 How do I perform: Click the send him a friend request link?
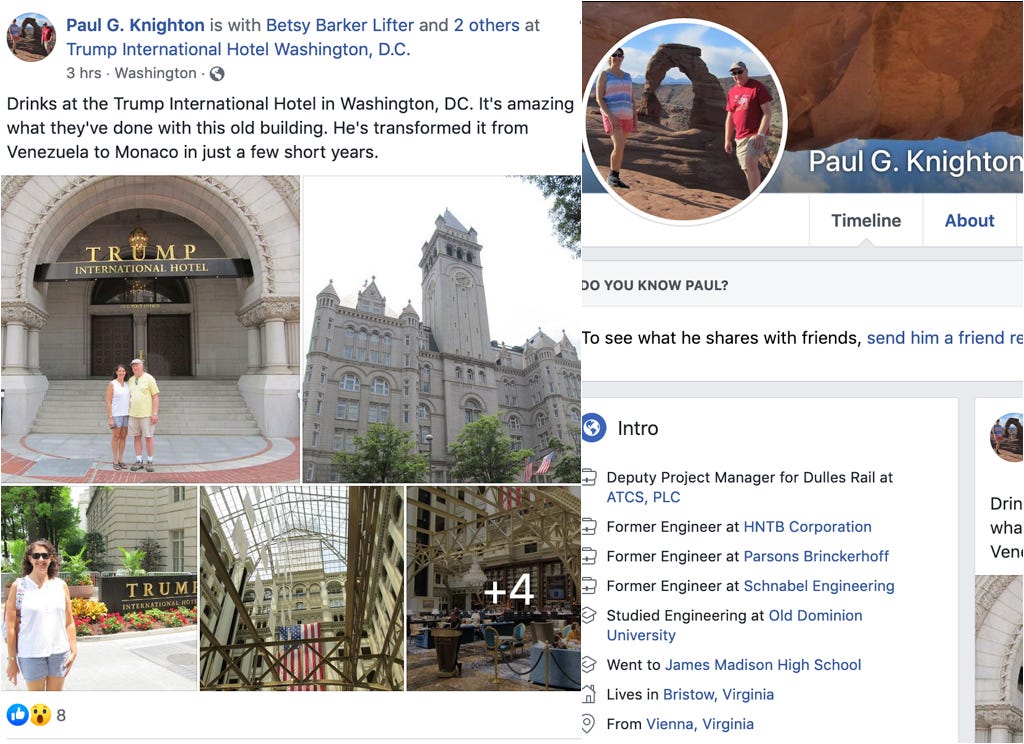click(x=944, y=338)
